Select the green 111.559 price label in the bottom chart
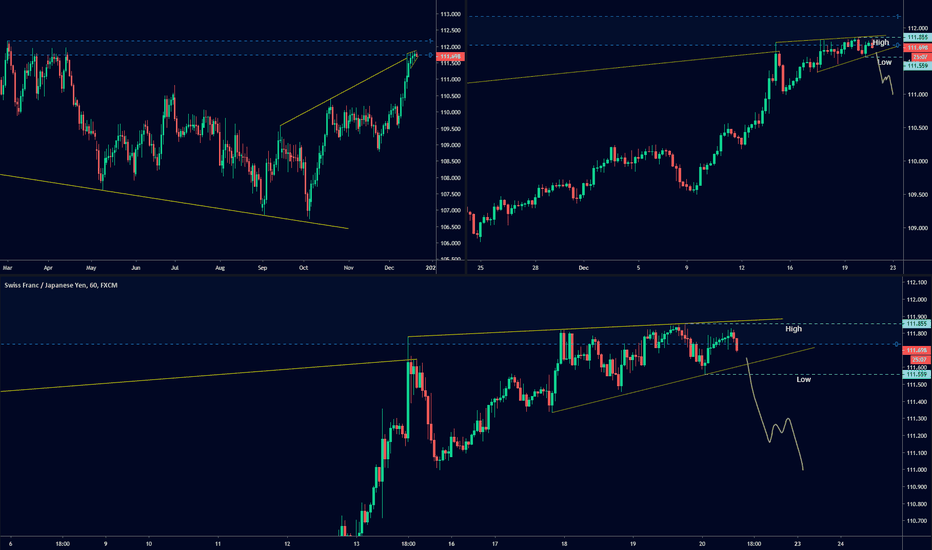Image resolution: width=932 pixels, height=550 pixels. [x=917, y=375]
